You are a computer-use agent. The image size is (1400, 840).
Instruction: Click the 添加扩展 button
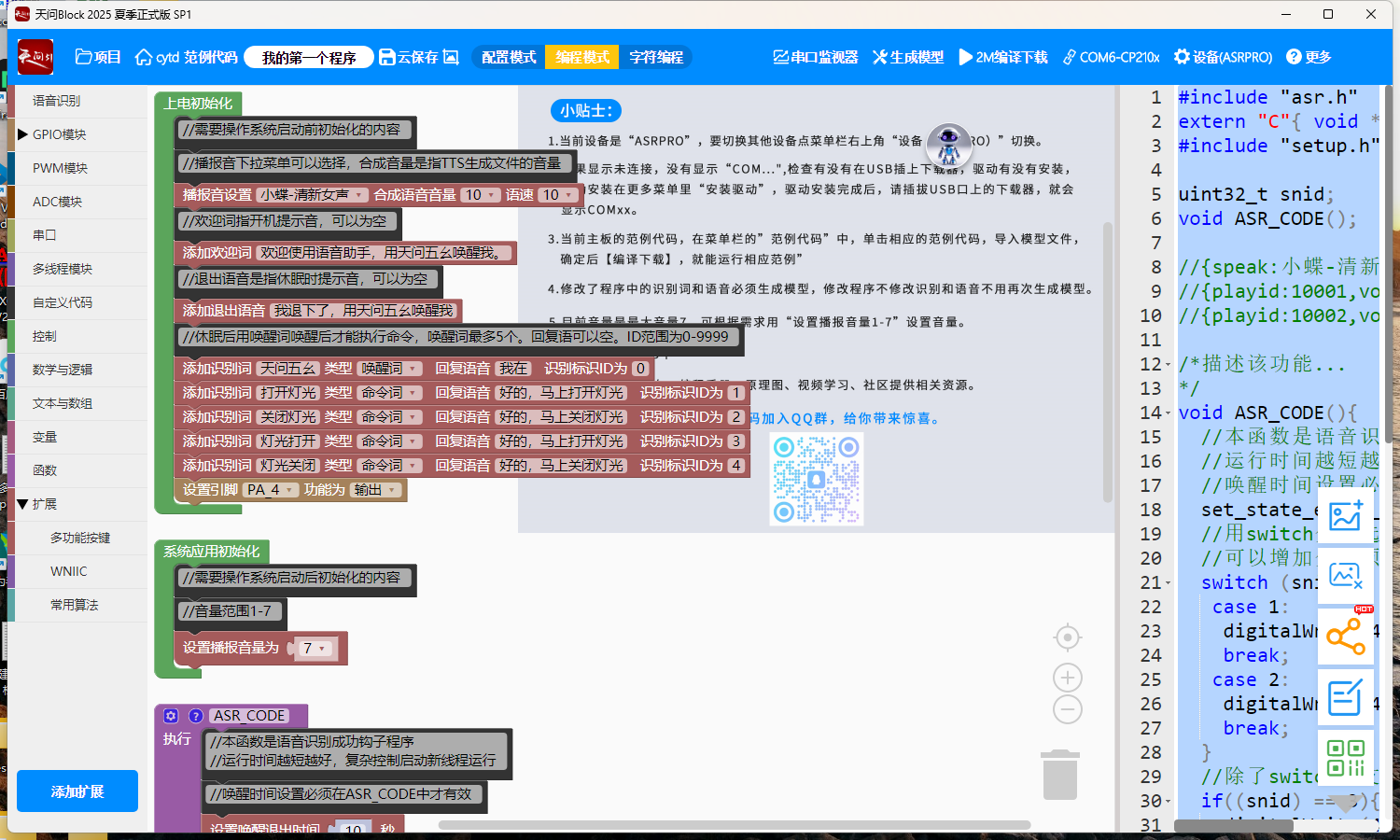pos(77,791)
